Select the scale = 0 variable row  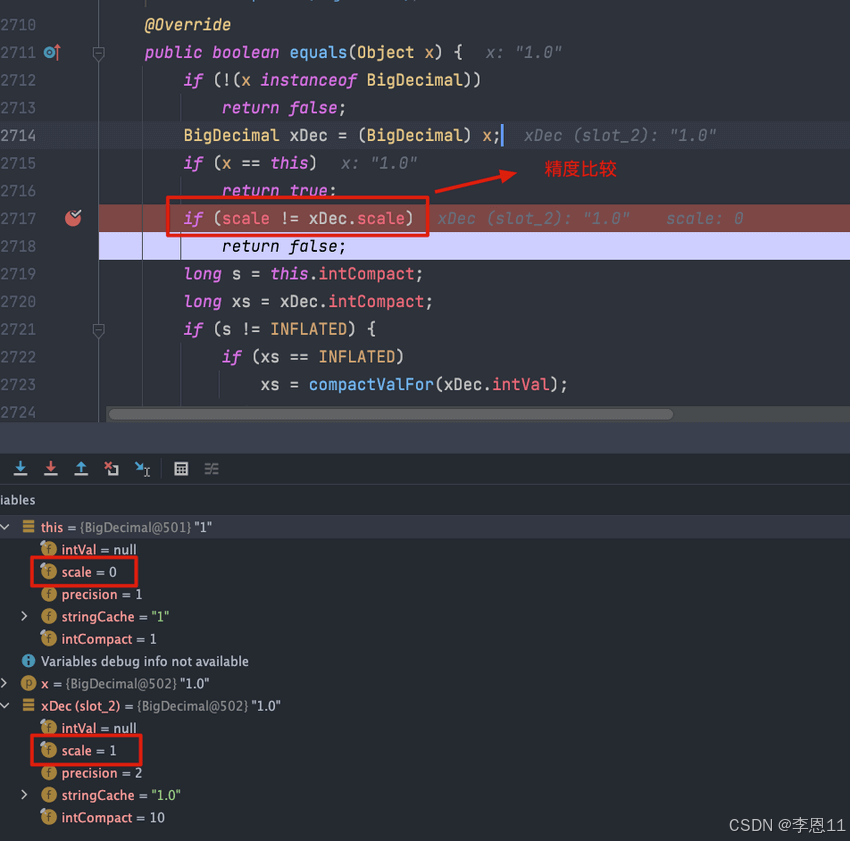tap(84, 571)
